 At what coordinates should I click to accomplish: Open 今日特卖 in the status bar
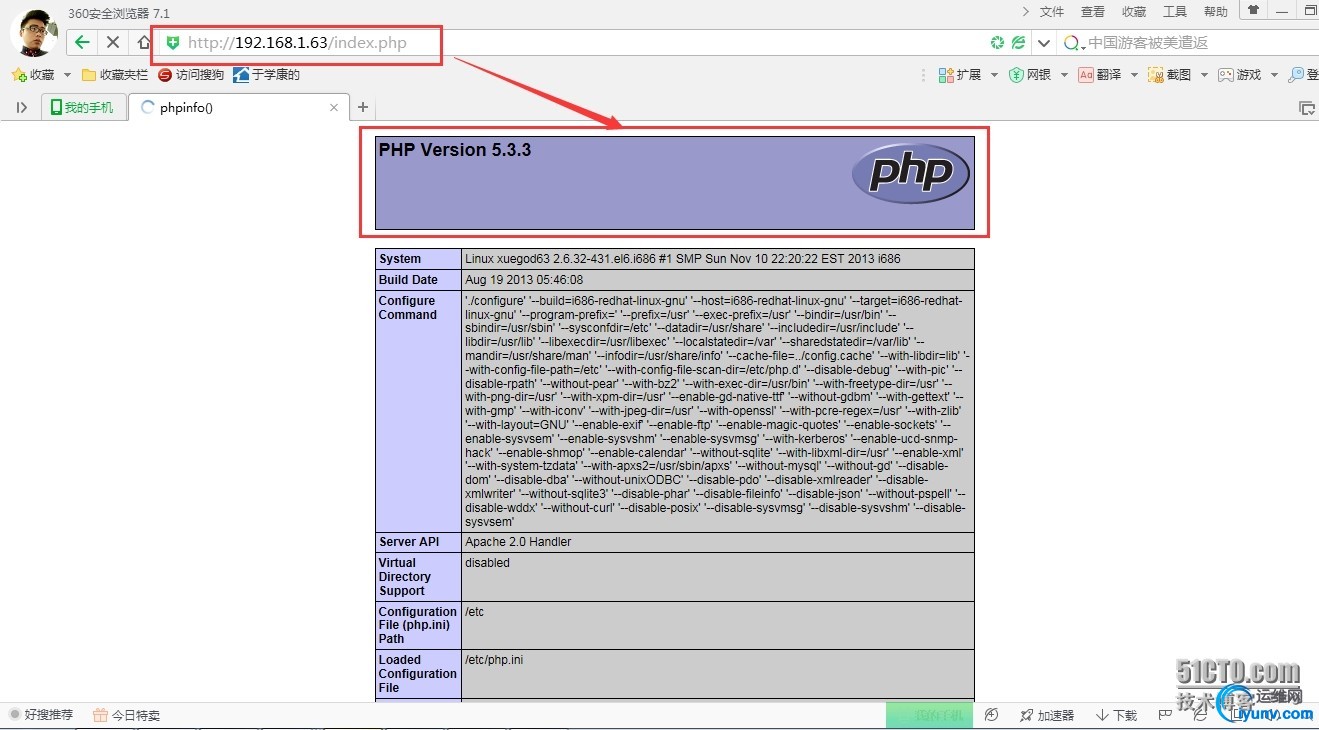[127, 715]
